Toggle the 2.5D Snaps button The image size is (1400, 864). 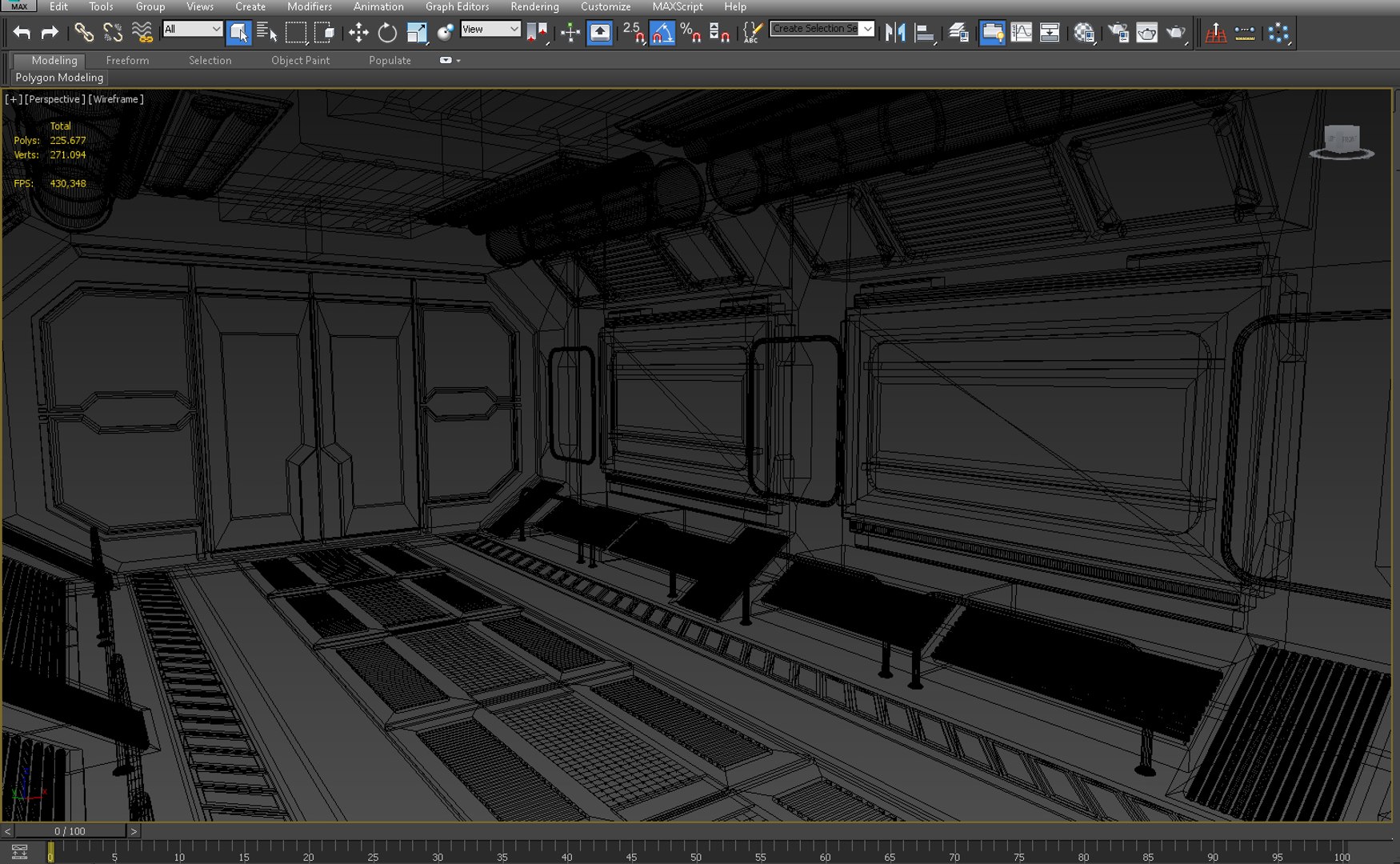(634, 33)
